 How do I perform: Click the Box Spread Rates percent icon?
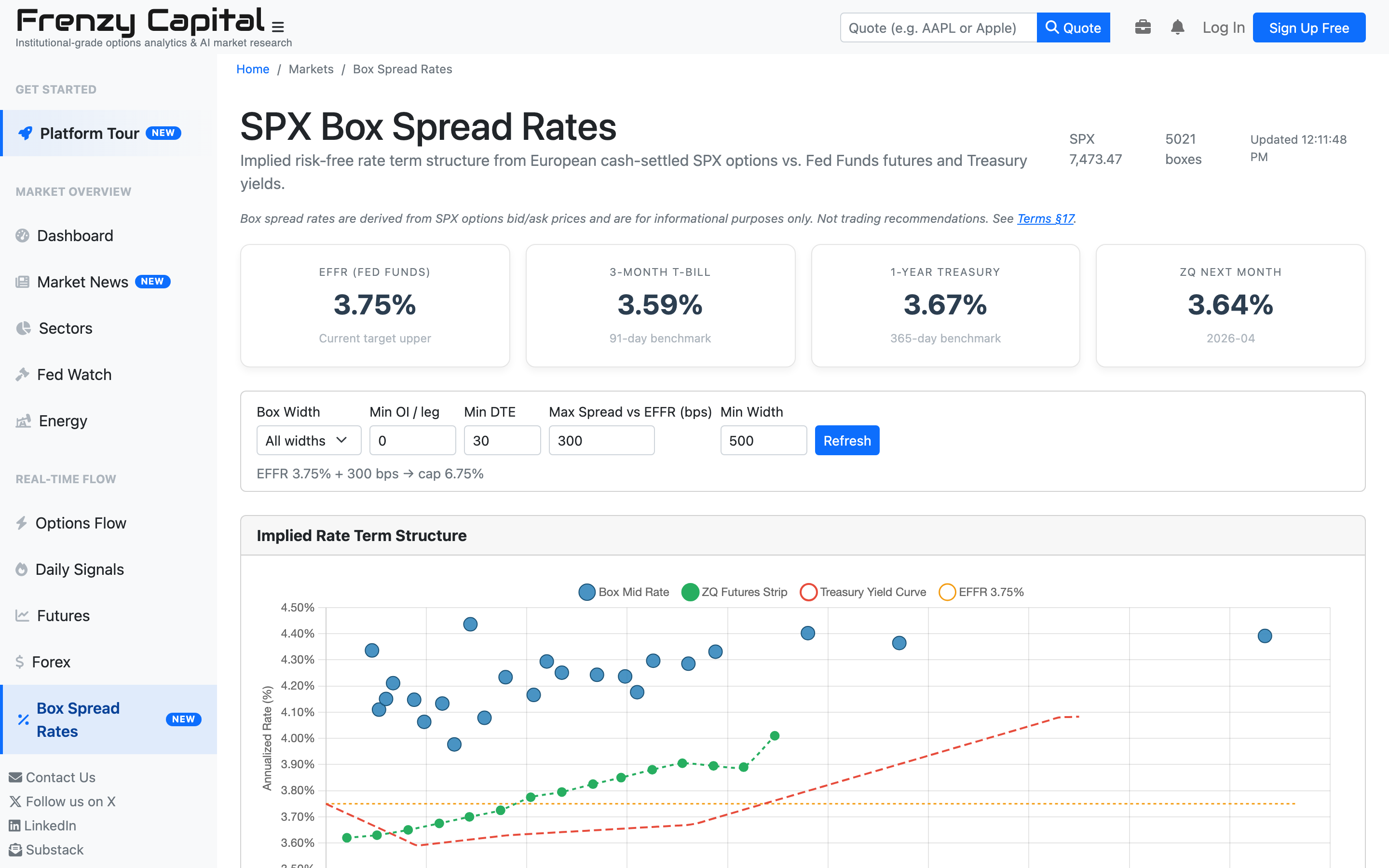point(24,719)
